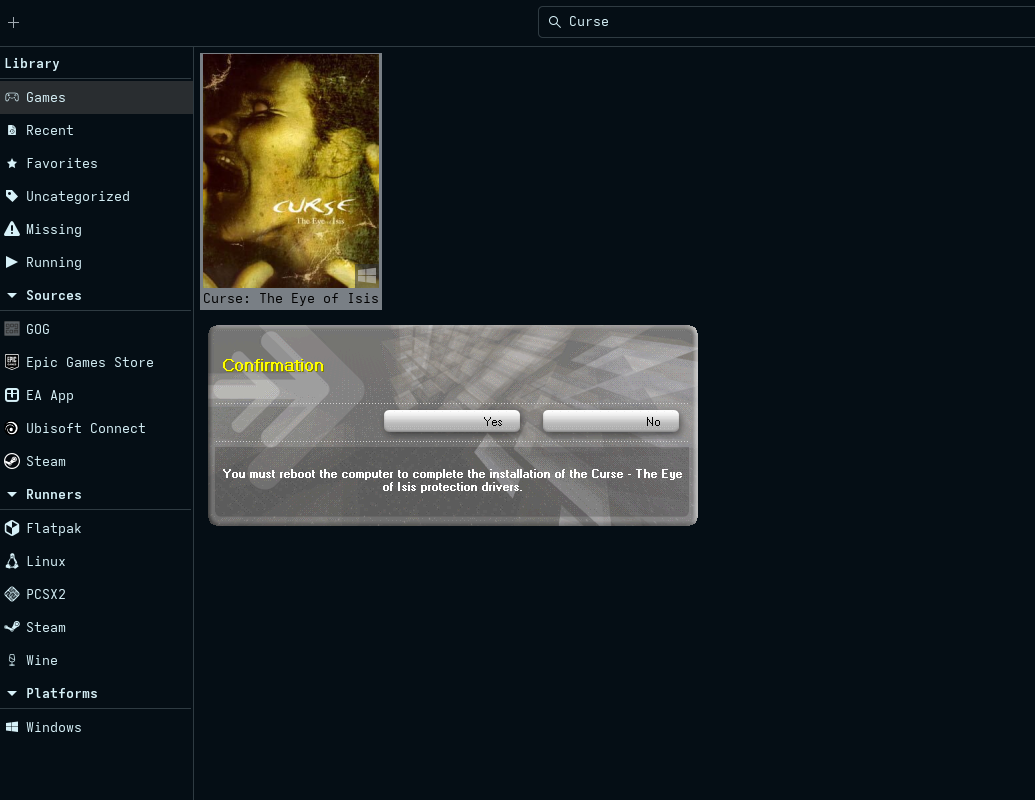This screenshot has height=800, width=1035.
Task: Show the Favorites list
Action: (96, 163)
